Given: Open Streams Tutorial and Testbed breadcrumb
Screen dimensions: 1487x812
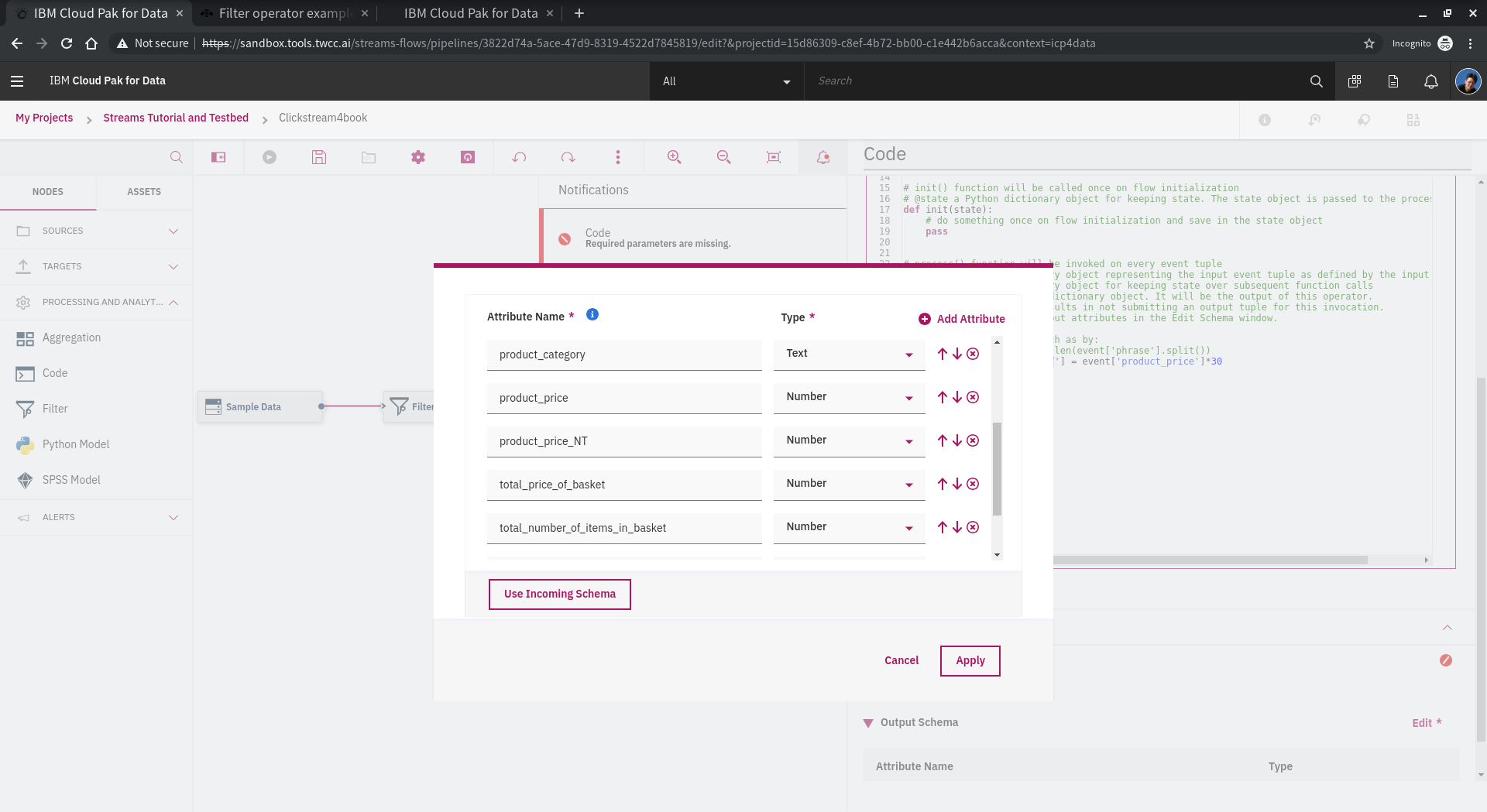Looking at the screenshot, I should pos(176,118).
